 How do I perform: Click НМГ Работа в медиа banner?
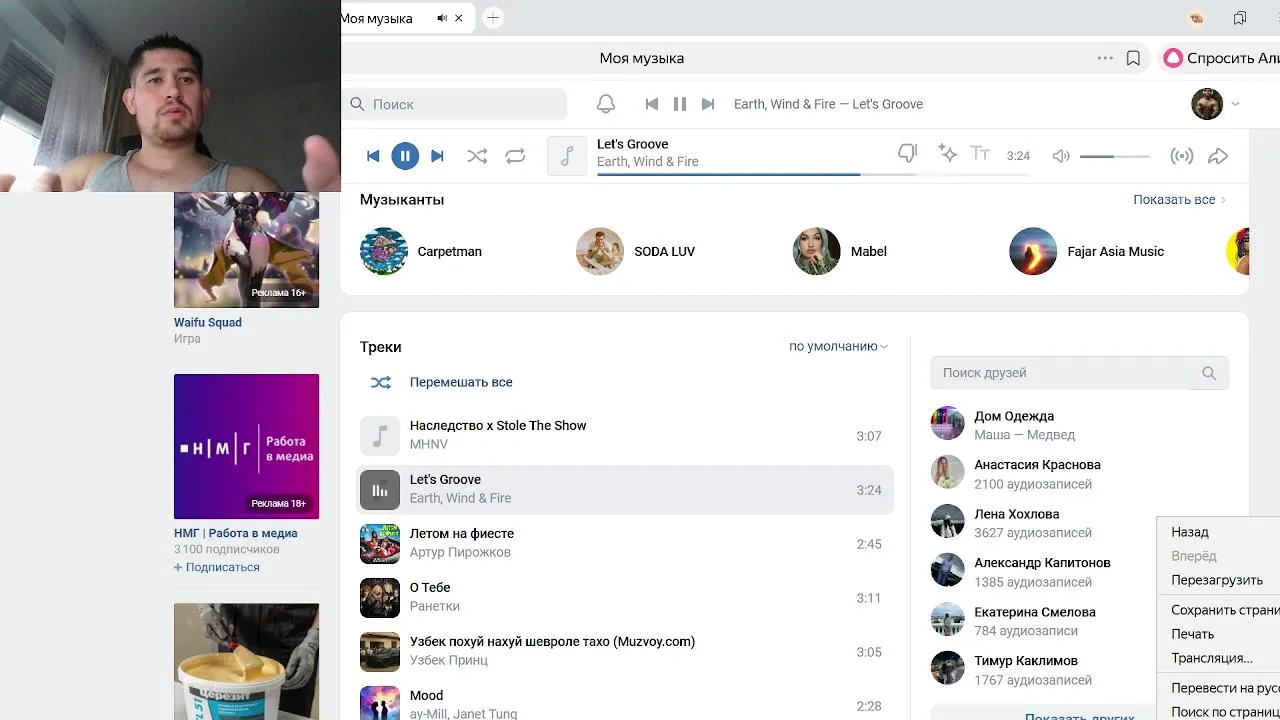click(246, 446)
